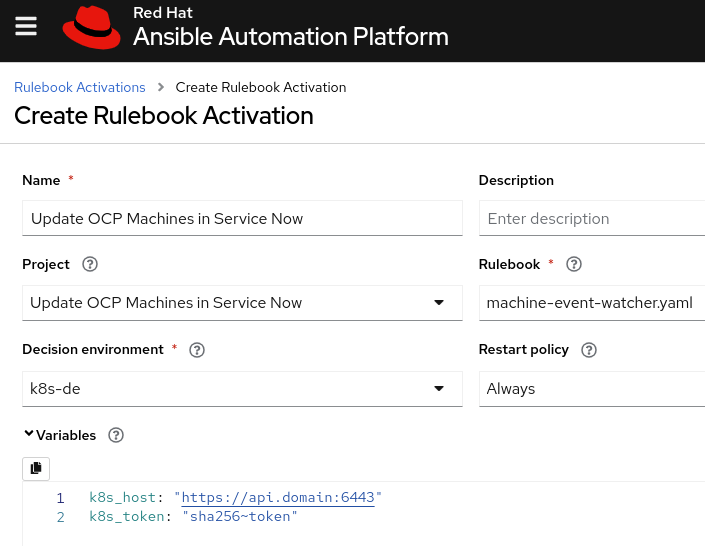This screenshot has width=705, height=546.
Task: Click the https://api.domain:6443 URL
Action: tap(278, 497)
